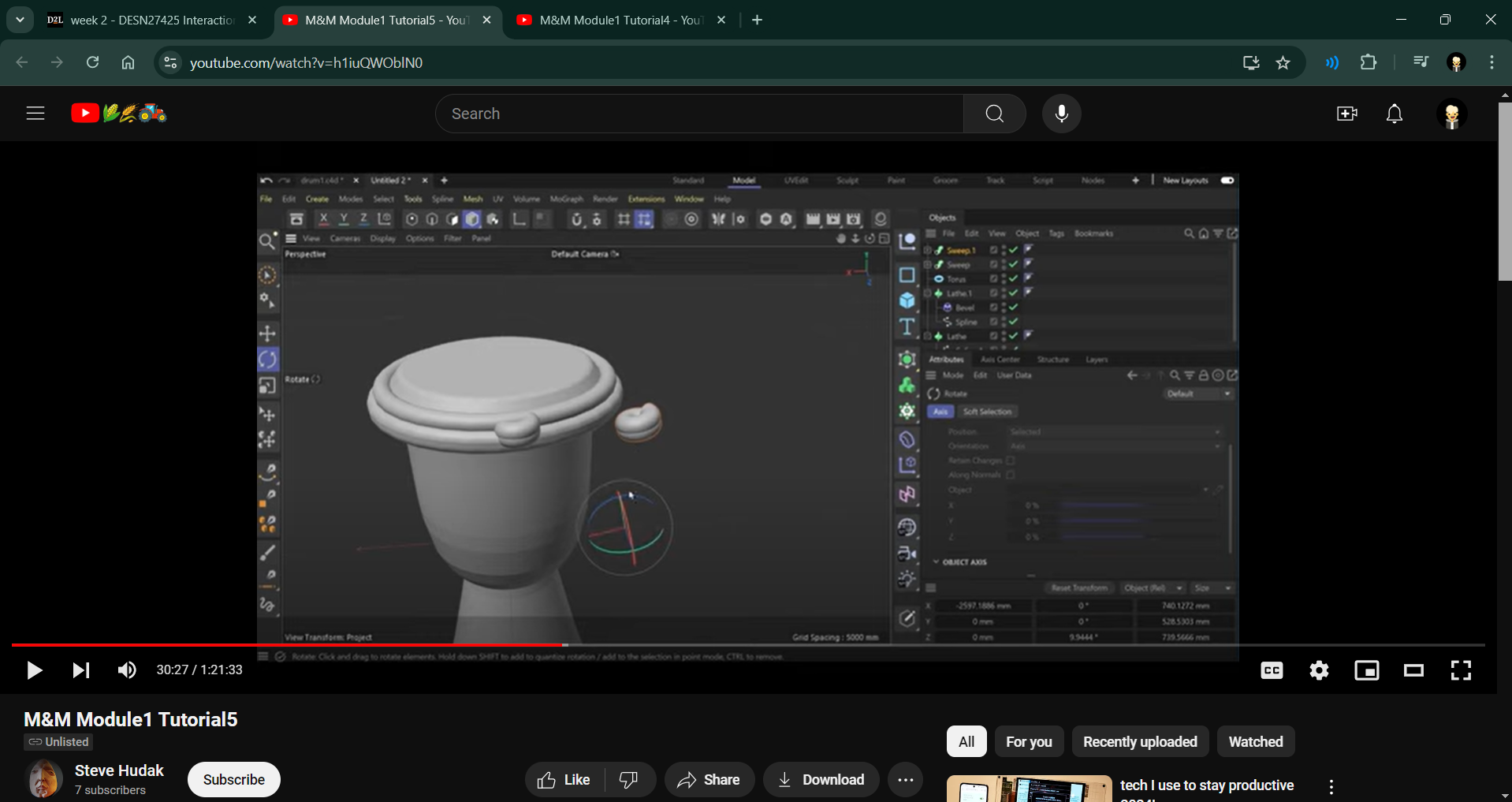Select the Rotate tool in the viewport toolbar
The height and width of the screenshot is (802, 1512).
(267, 360)
